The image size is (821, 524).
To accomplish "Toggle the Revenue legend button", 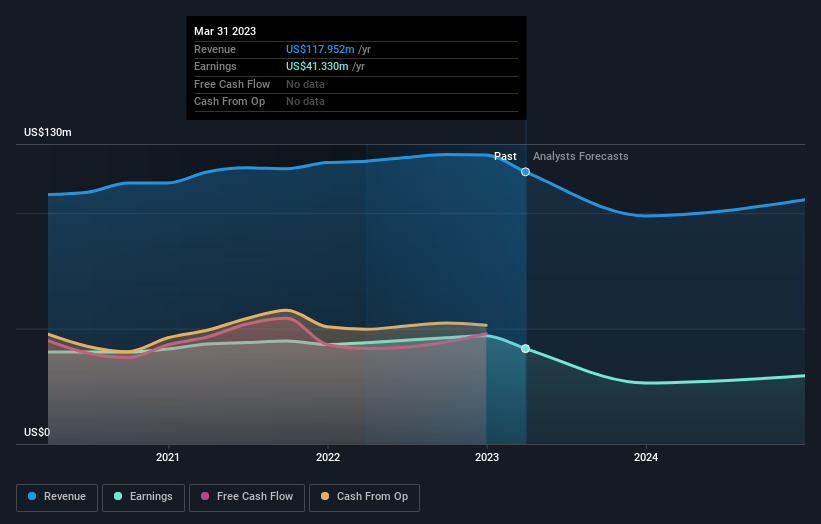I will pos(57,497).
